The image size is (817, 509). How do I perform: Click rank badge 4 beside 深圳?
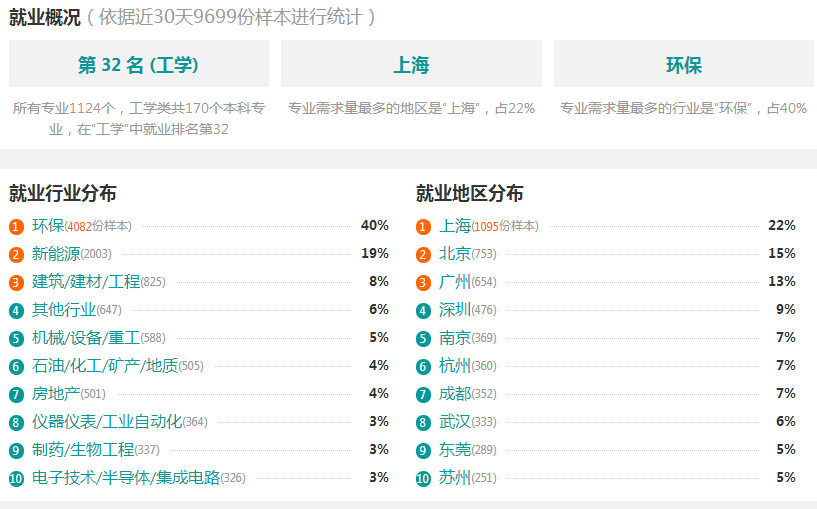423,311
